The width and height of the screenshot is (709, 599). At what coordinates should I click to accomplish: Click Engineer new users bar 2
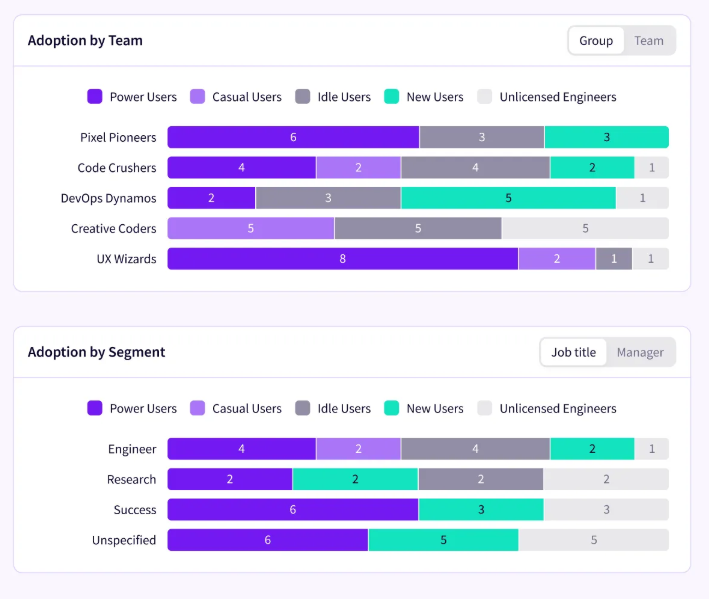tap(592, 449)
